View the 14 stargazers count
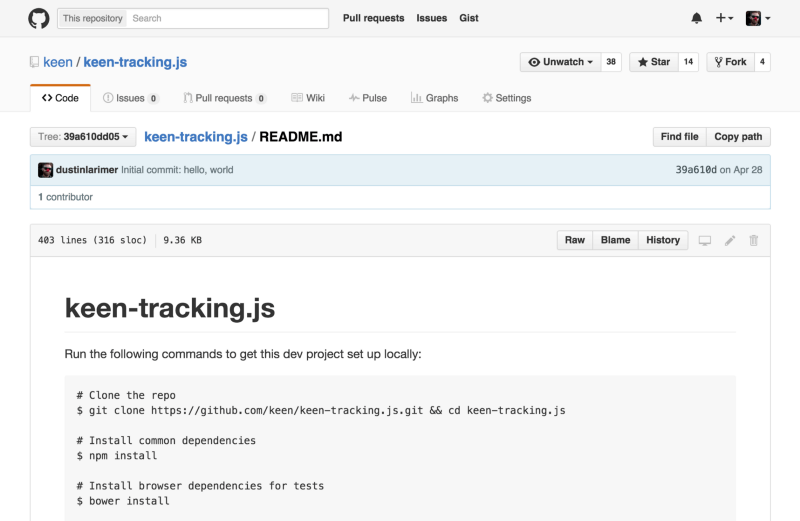800x521 pixels. coord(688,62)
